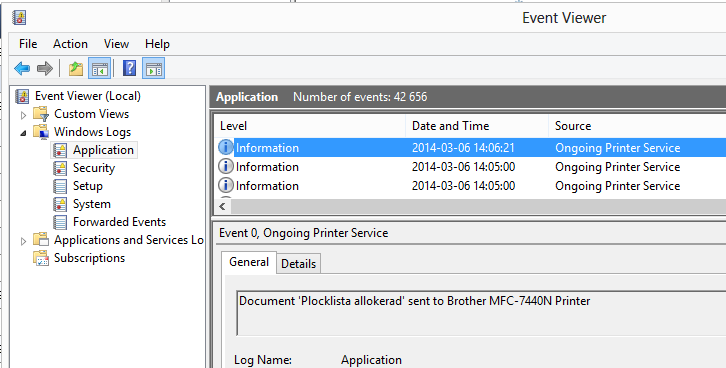Click the Event Viewer (Local) root icon
This screenshot has height=368, width=726.
point(22,96)
